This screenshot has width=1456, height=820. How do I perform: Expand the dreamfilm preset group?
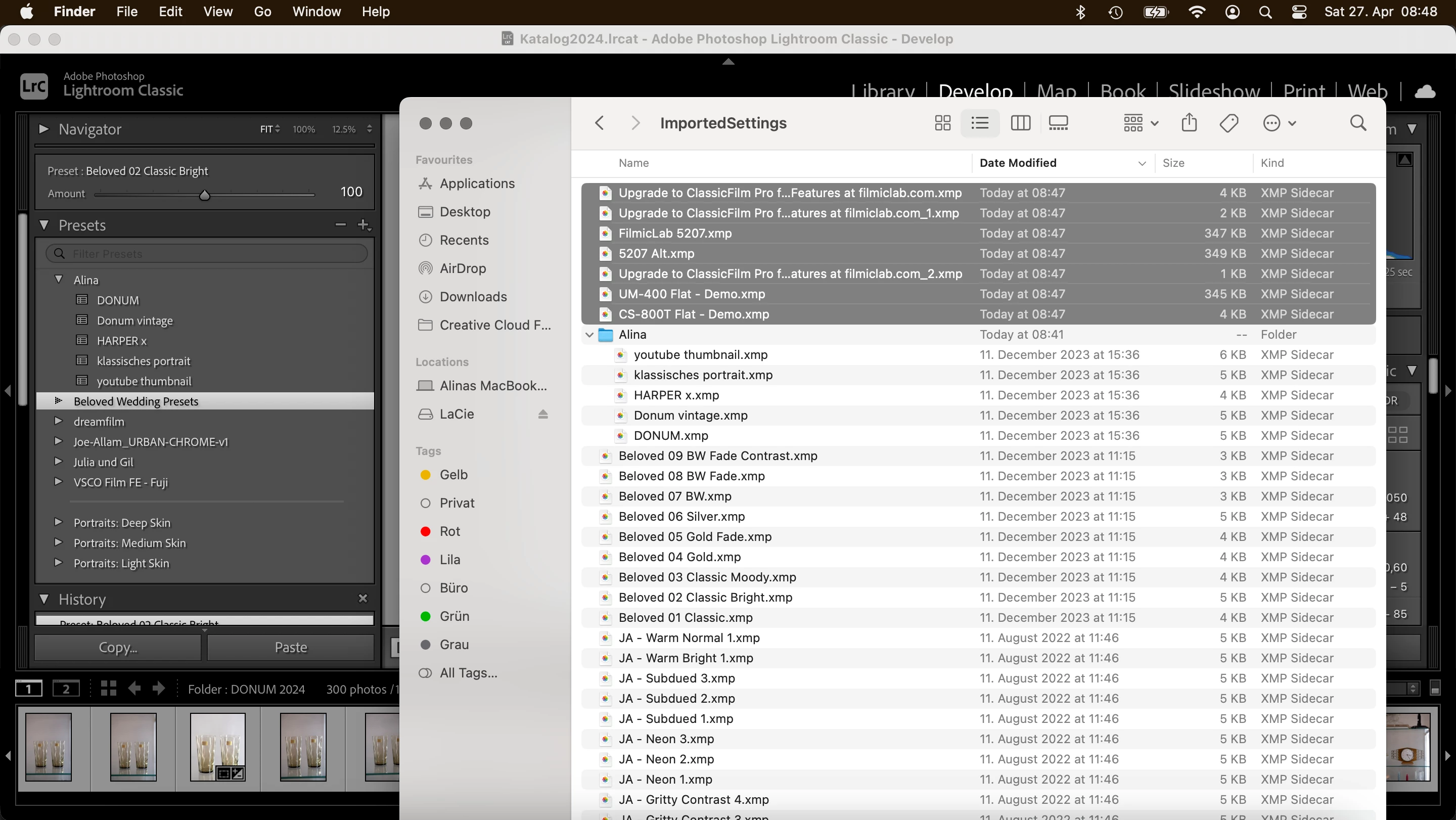click(x=58, y=421)
